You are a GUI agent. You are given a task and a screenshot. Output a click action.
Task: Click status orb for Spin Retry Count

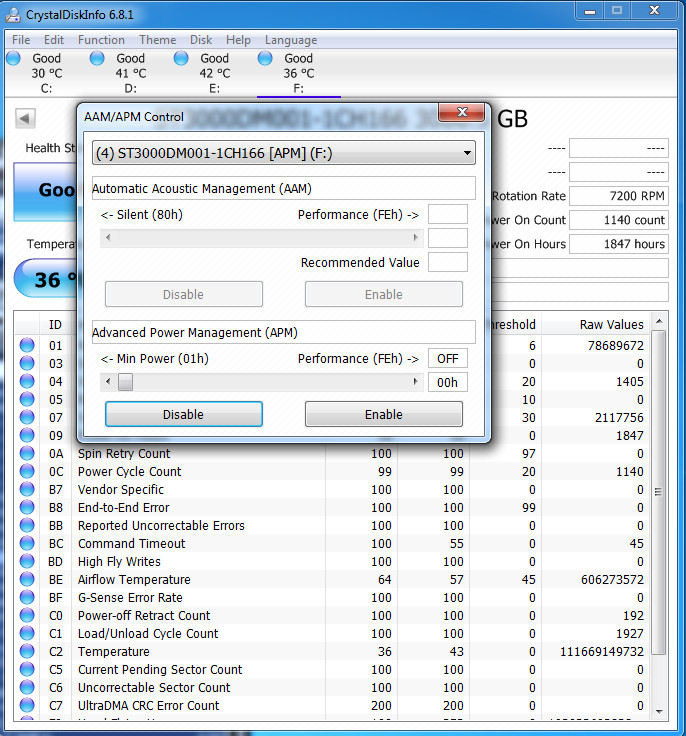point(27,453)
